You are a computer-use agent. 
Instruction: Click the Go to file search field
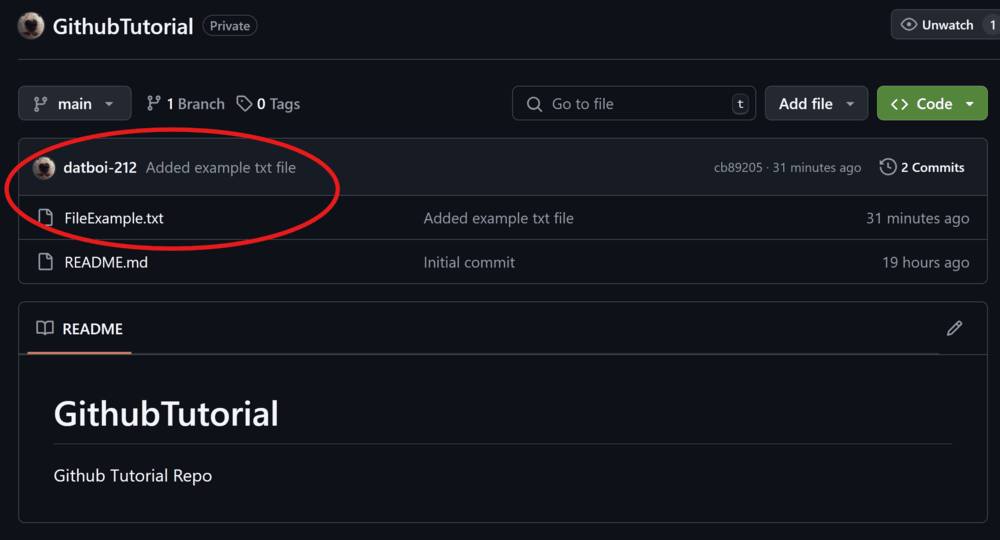(x=633, y=103)
